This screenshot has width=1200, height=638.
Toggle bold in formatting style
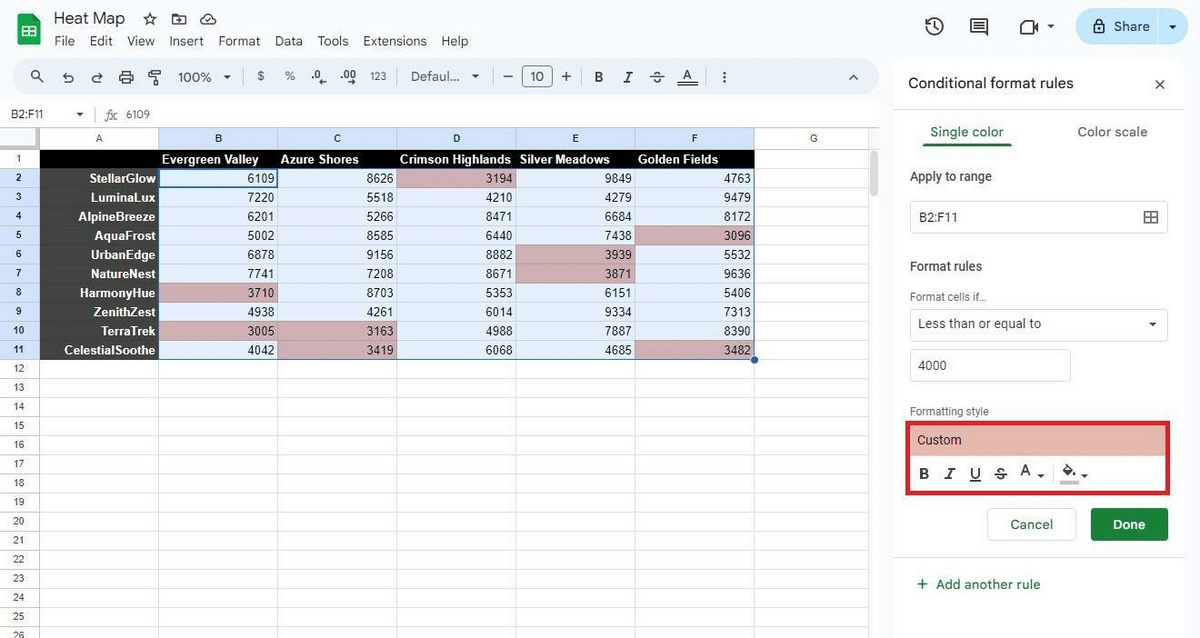tap(924, 474)
